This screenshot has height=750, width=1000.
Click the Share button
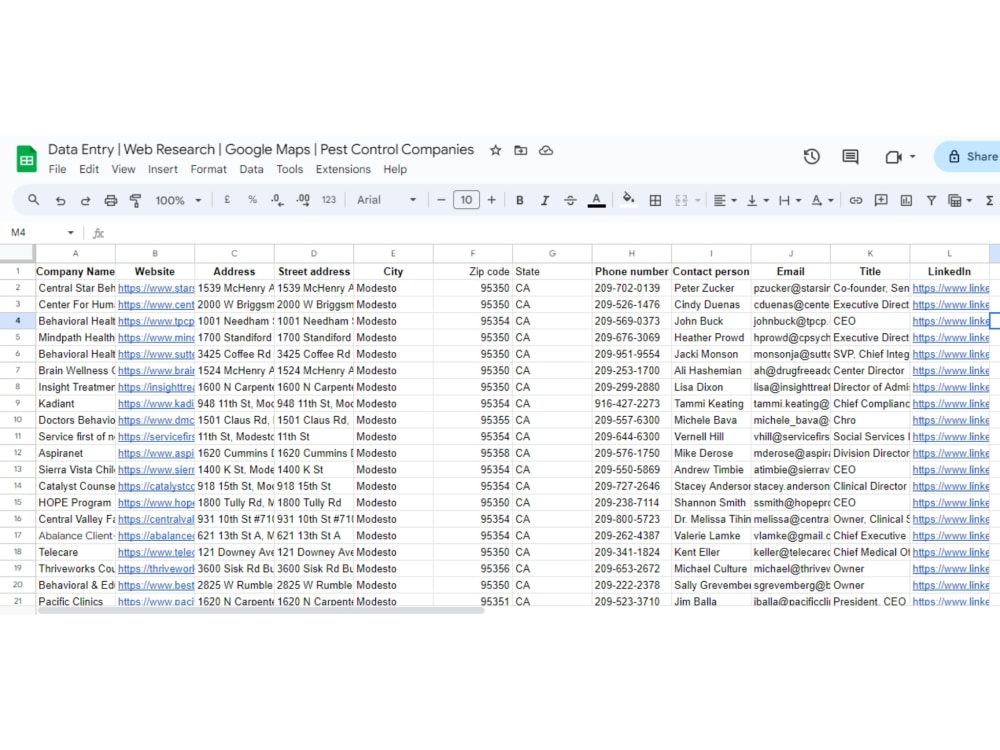pos(968,156)
